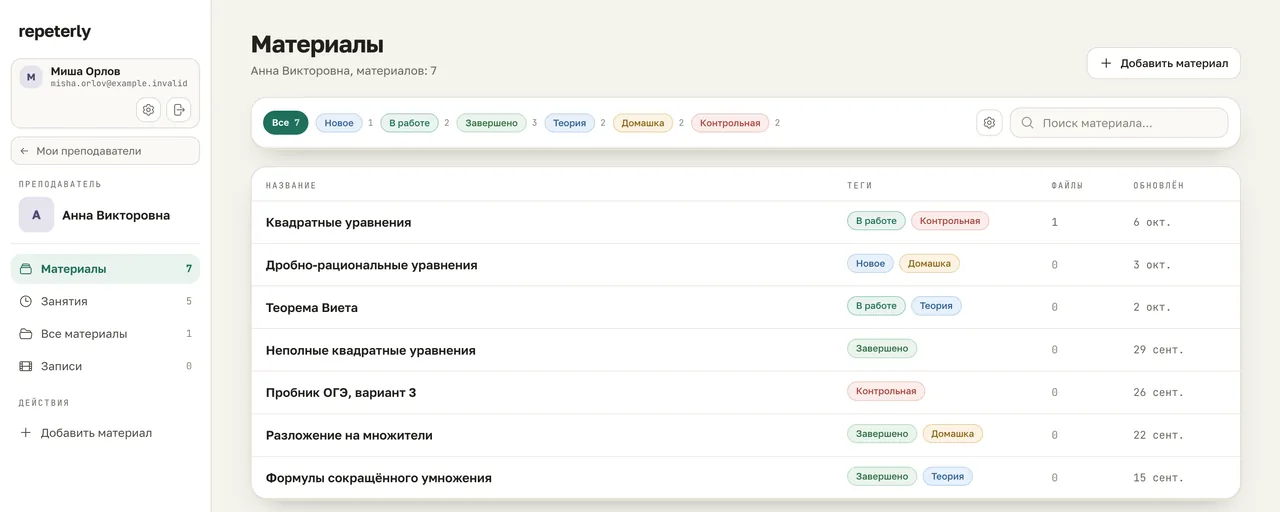1280x512 pixels.
Task: Click Завершено tag in Формулы сокращённого умножения row
Action: point(882,477)
